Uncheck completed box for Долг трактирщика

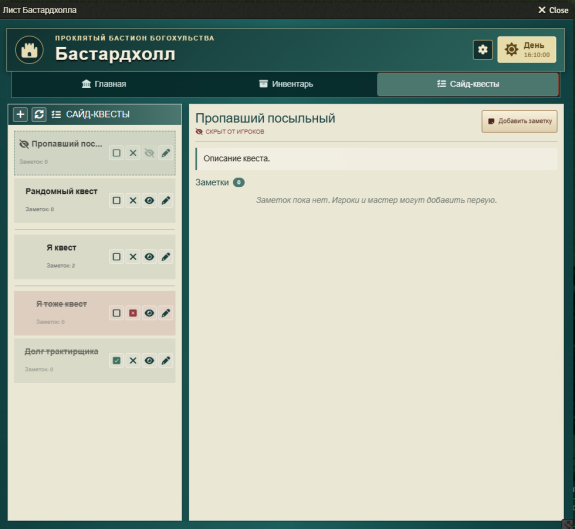(116, 360)
